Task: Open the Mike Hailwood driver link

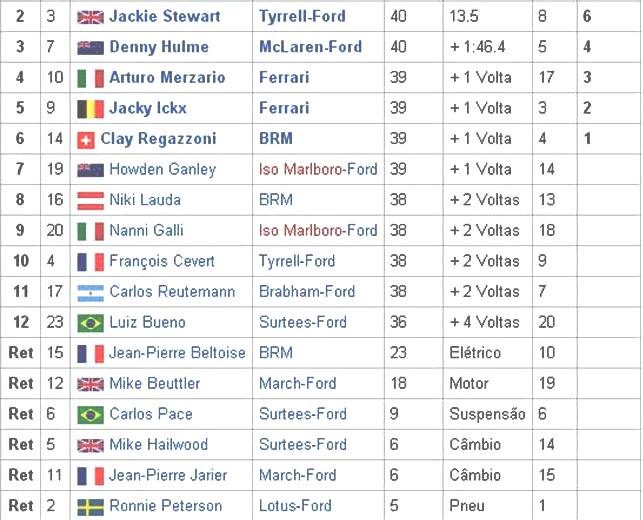Action: click(158, 444)
